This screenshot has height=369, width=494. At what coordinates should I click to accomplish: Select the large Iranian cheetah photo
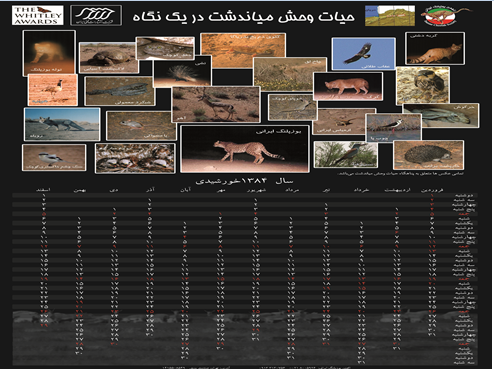pos(245,149)
